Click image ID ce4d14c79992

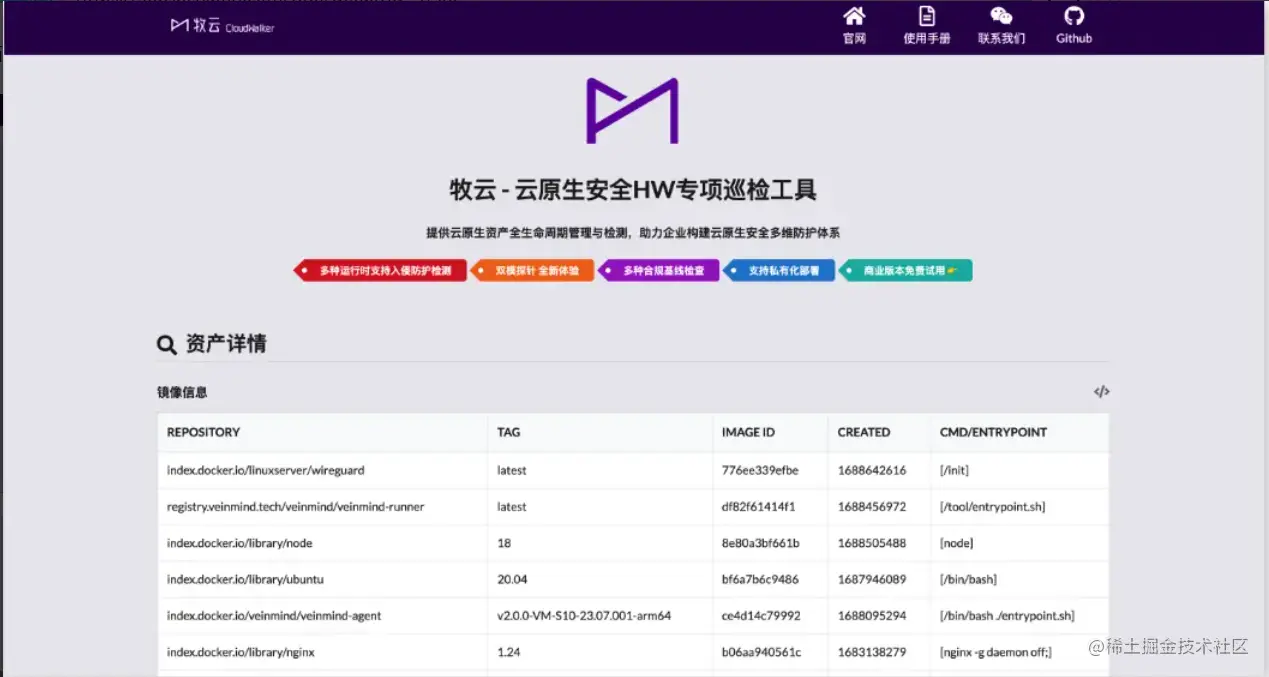[x=761, y=616]
